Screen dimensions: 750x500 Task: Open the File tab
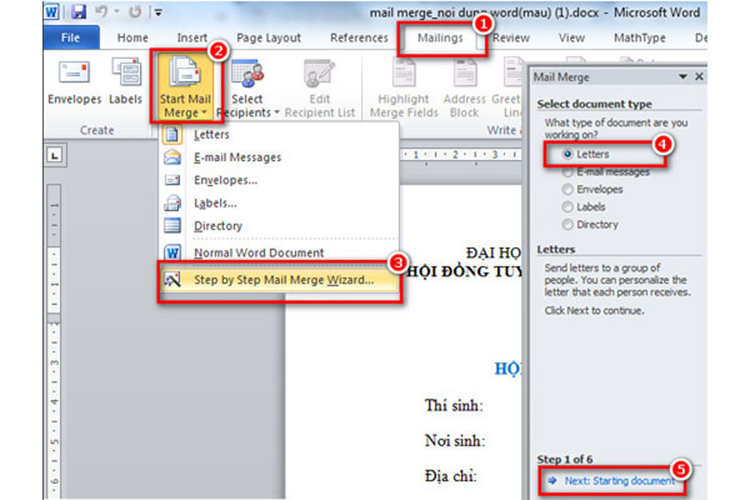(70, 38)
